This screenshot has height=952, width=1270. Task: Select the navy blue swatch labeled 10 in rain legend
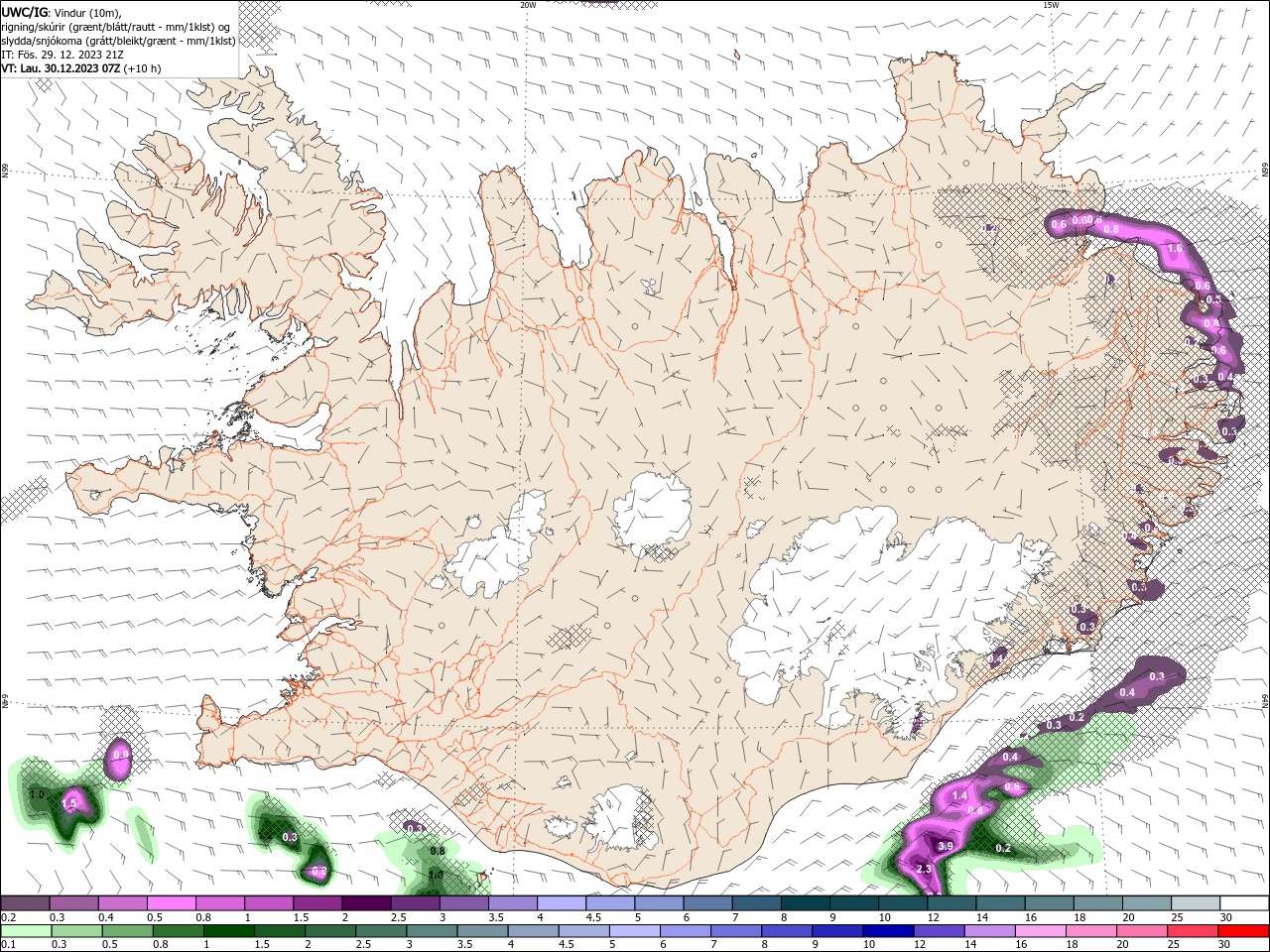[888, 931]
